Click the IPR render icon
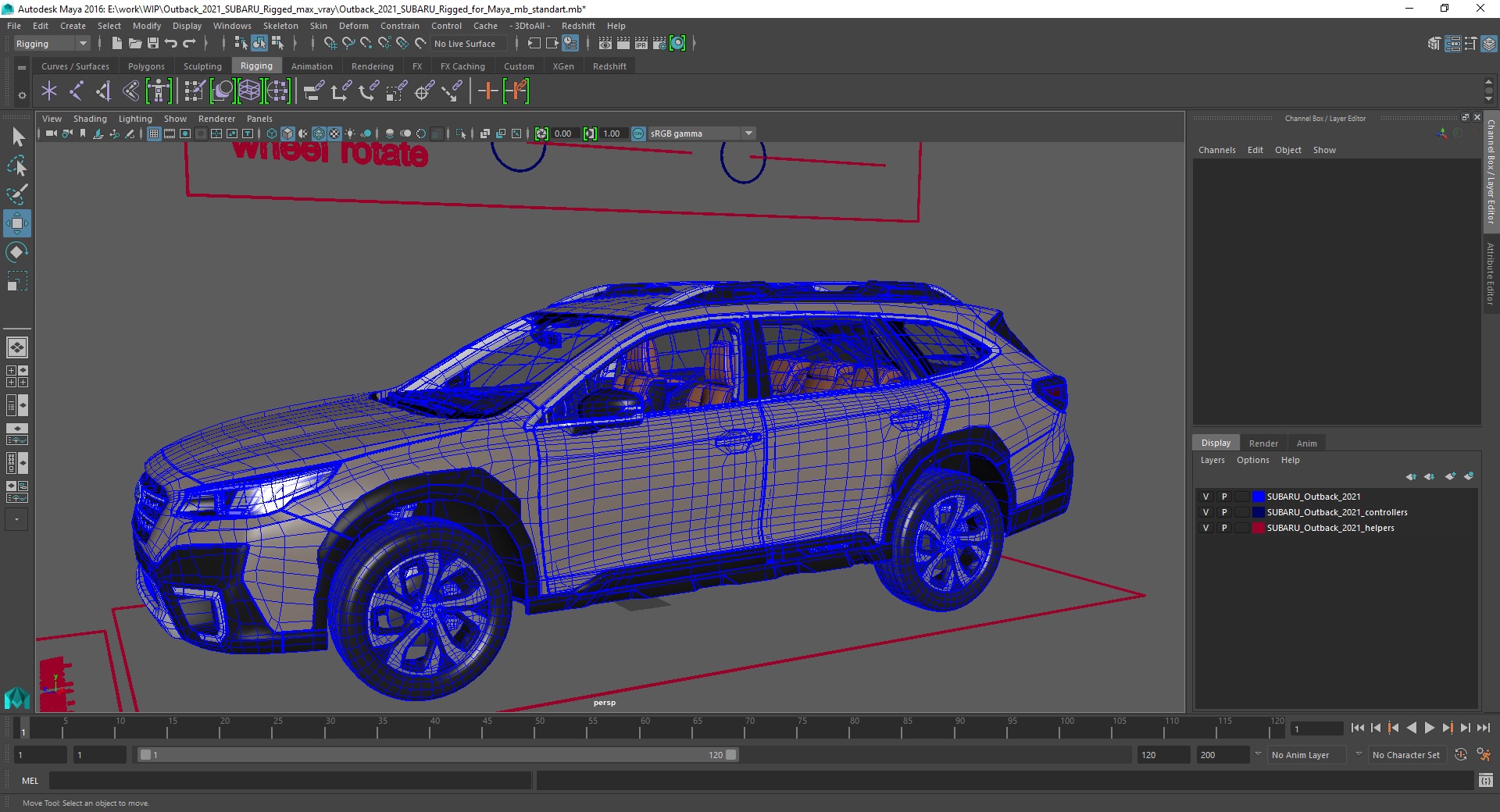The width and height of the screenshot is (1500, 812). coord(641,44)
